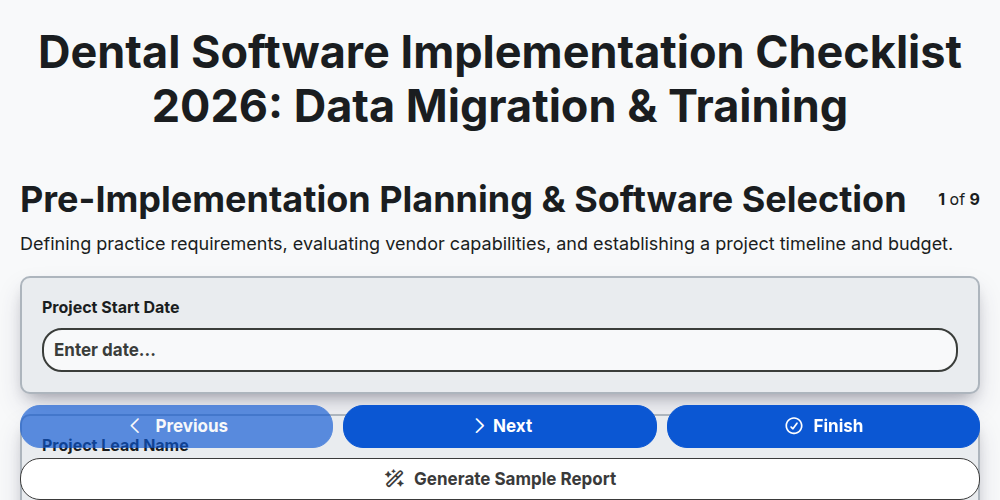Click the Finish button
This screenshot has height=500, width=1000.
pos(823,426)
